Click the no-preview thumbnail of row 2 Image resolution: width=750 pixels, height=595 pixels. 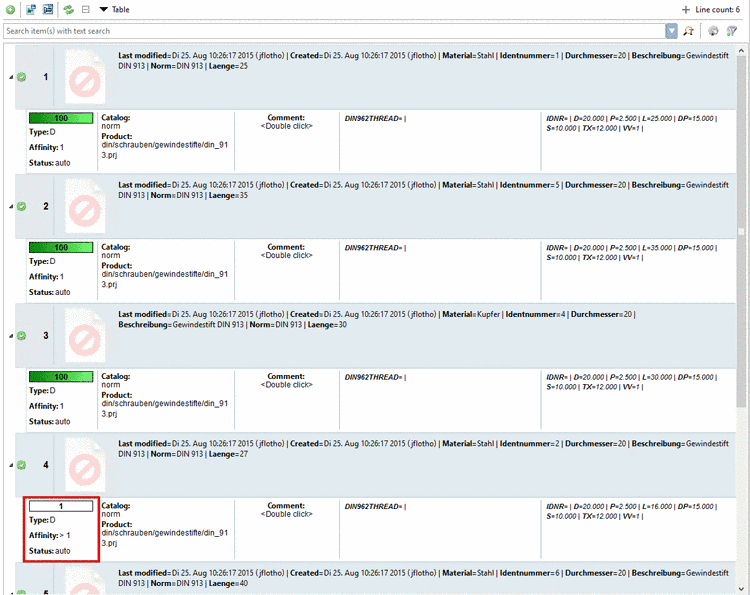85,206
